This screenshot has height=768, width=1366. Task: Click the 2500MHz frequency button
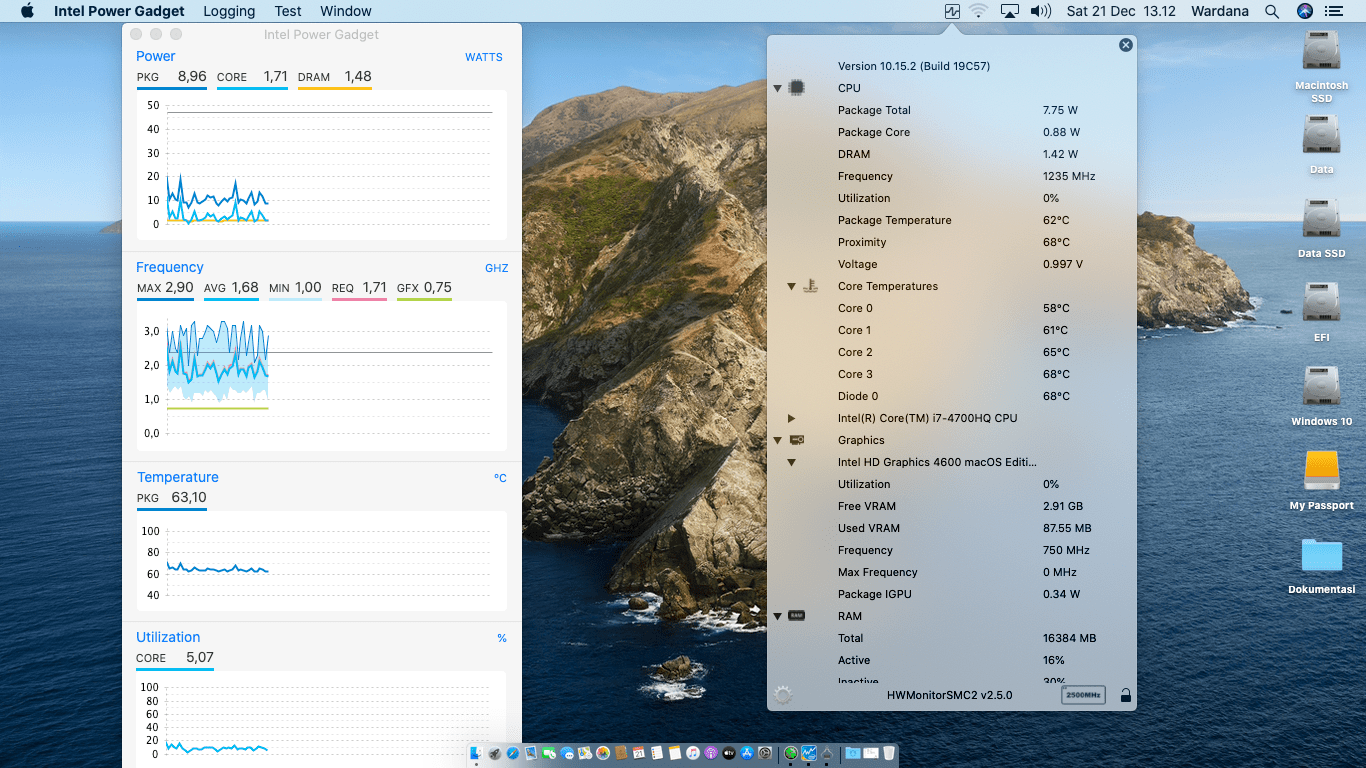pyautogui.click(x=1083, y=694)
